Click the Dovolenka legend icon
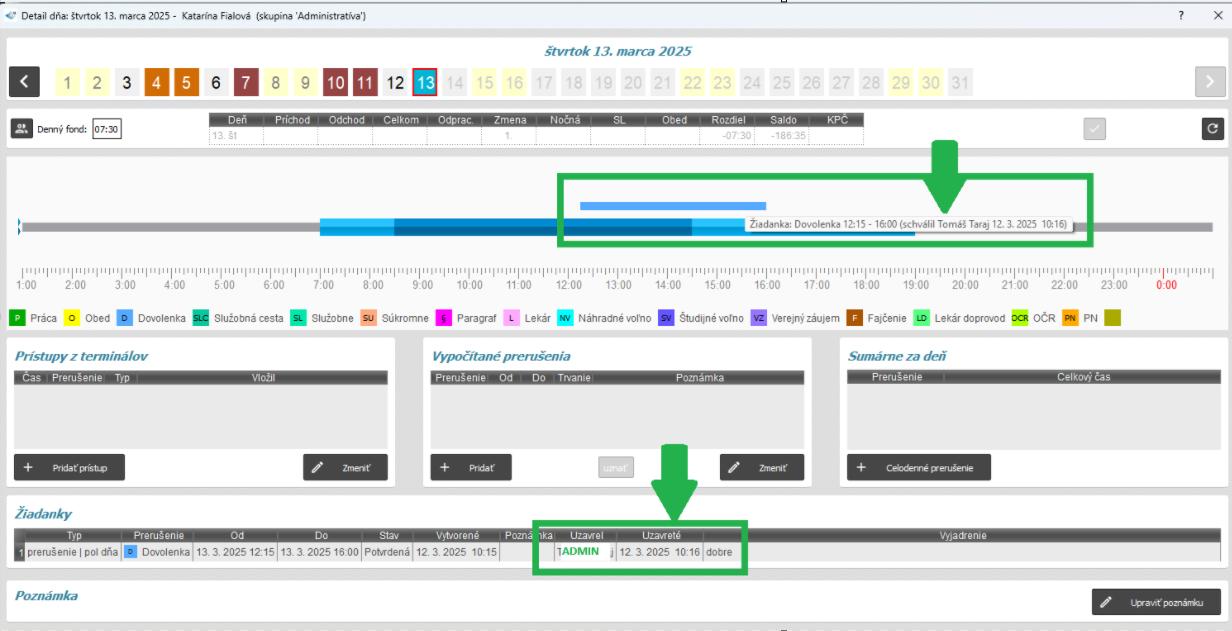Screen dimensions: 1232x631 pos(124,318)
